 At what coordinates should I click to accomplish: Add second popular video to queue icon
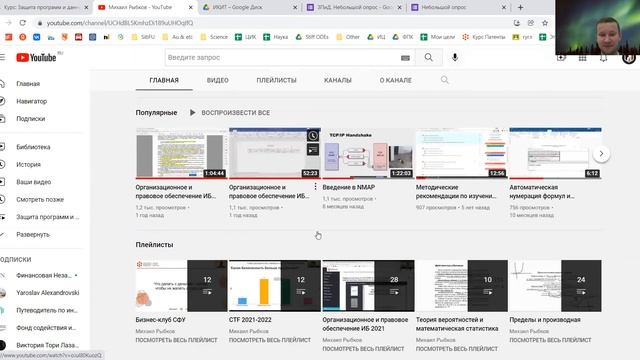313,150
